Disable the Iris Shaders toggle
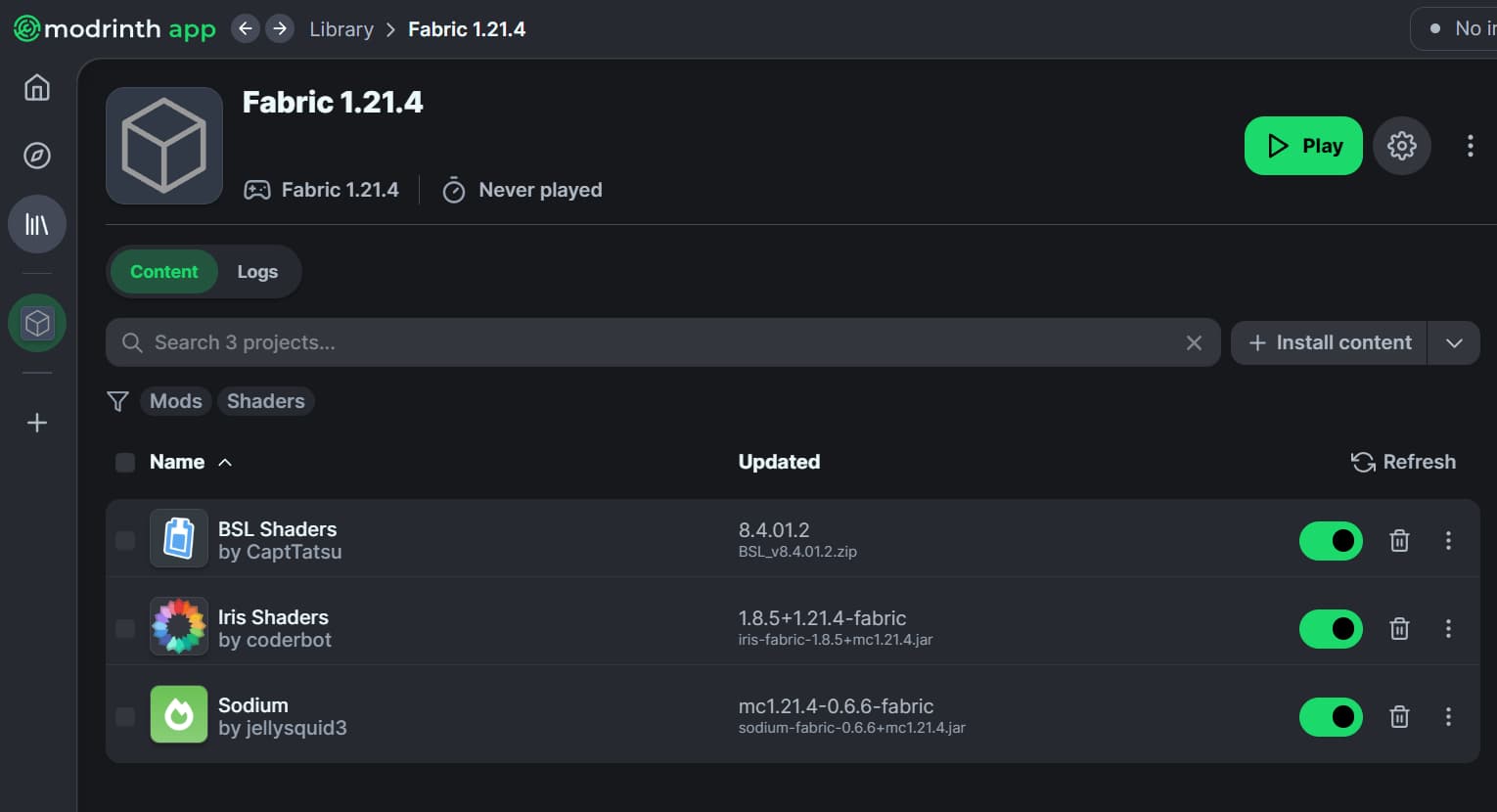 tap(1331, 628)
